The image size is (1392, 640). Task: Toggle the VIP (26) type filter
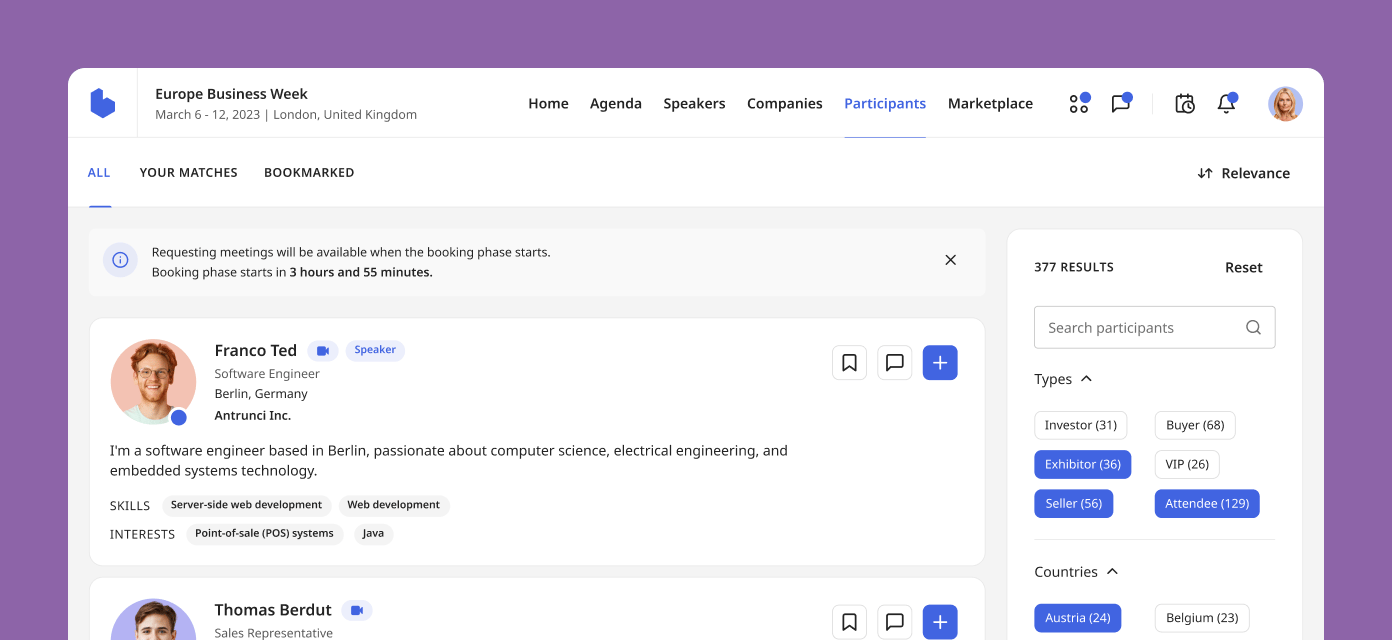(1187, 464)
